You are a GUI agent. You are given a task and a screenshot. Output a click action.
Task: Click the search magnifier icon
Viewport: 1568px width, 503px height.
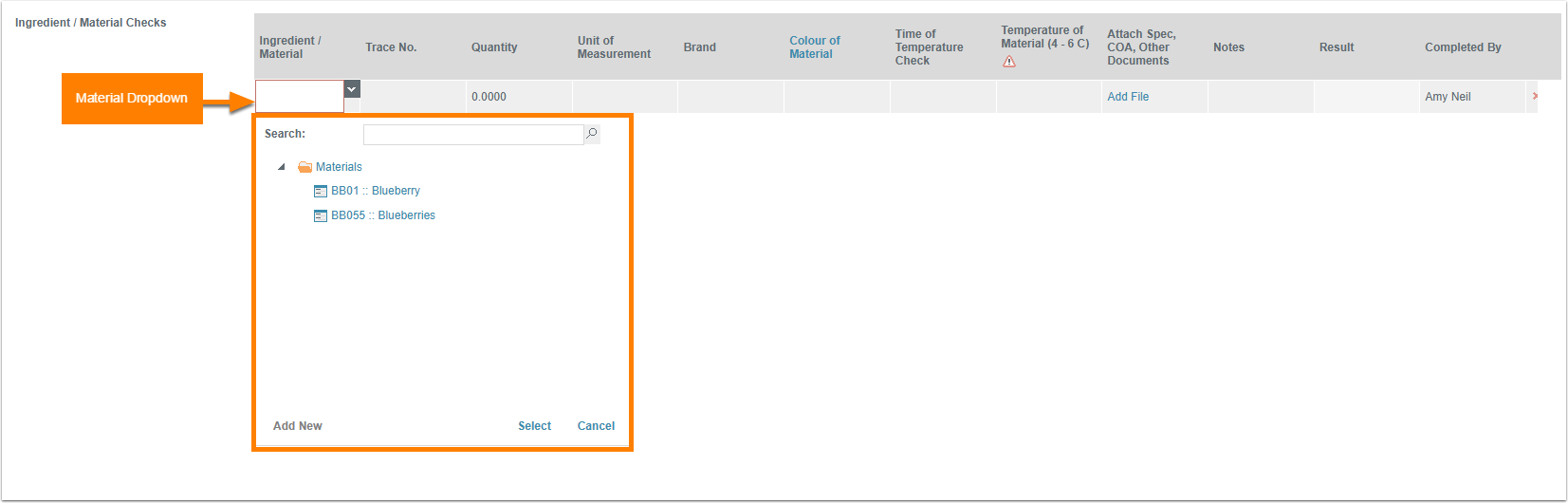592,134
